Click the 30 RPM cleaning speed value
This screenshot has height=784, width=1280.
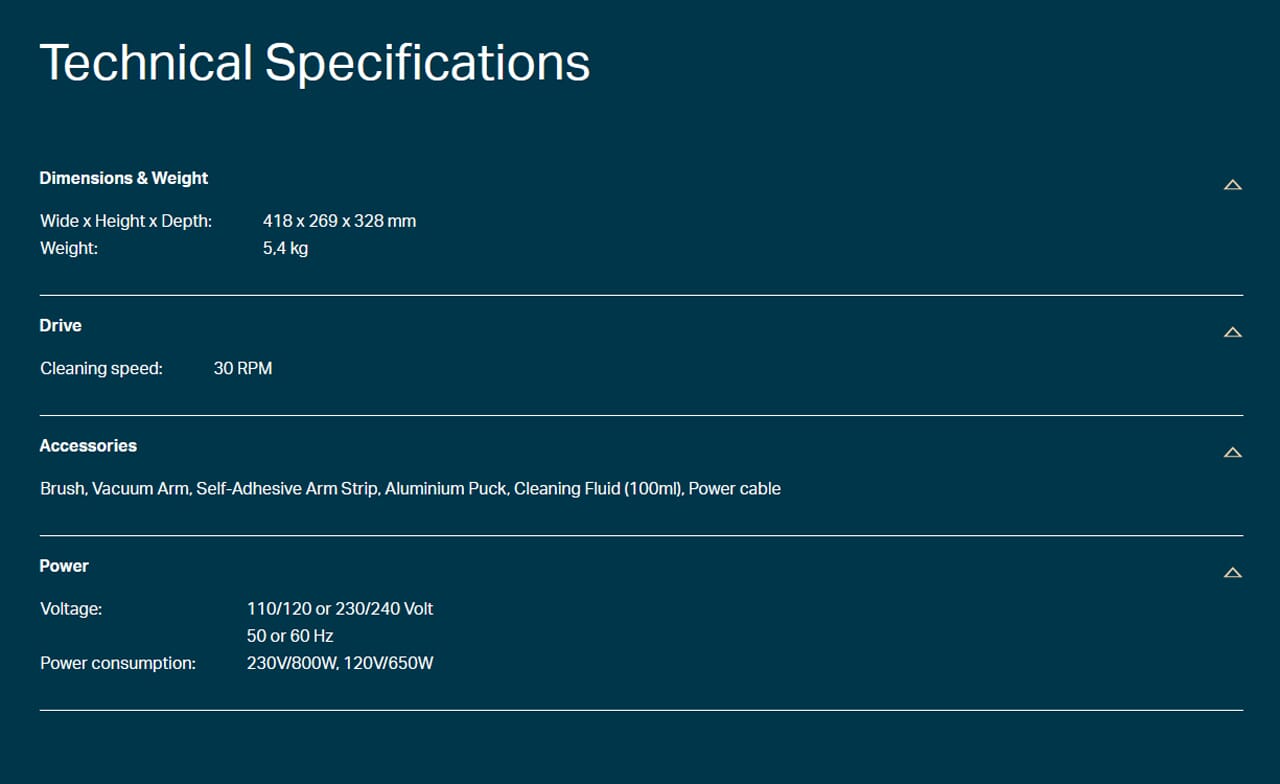[x=243, y=369]
